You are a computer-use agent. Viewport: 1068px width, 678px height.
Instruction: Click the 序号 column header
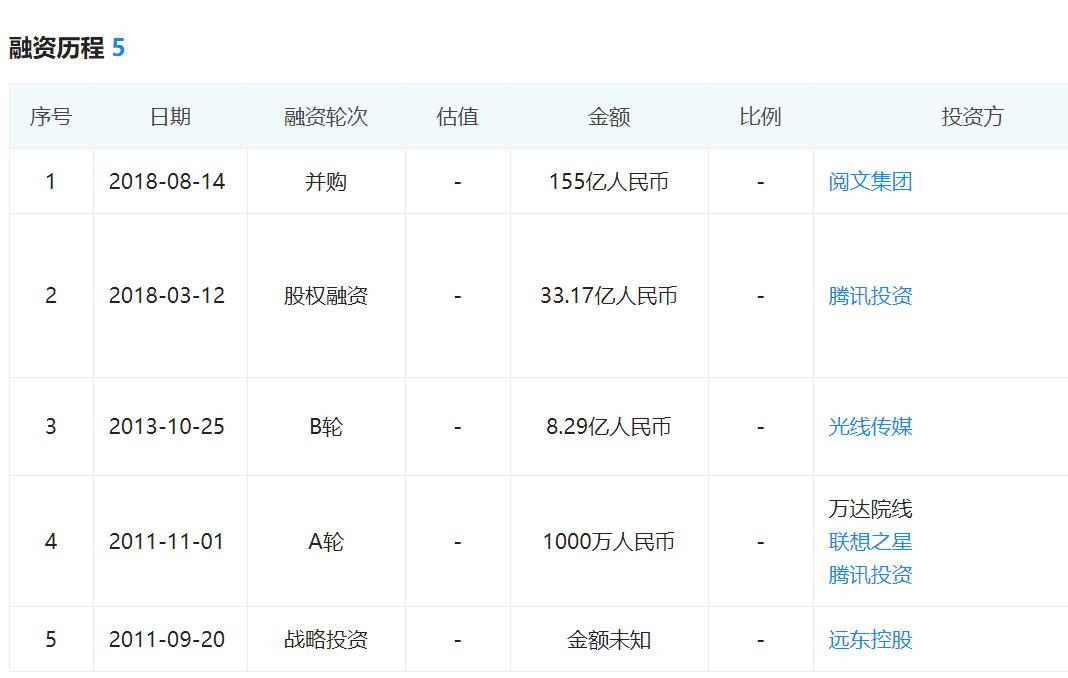51,117
